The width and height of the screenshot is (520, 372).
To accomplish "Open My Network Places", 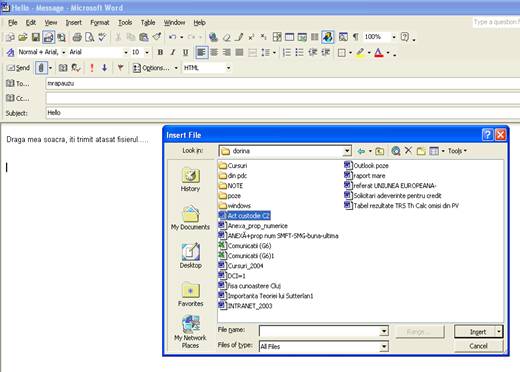I will (190, 332).
